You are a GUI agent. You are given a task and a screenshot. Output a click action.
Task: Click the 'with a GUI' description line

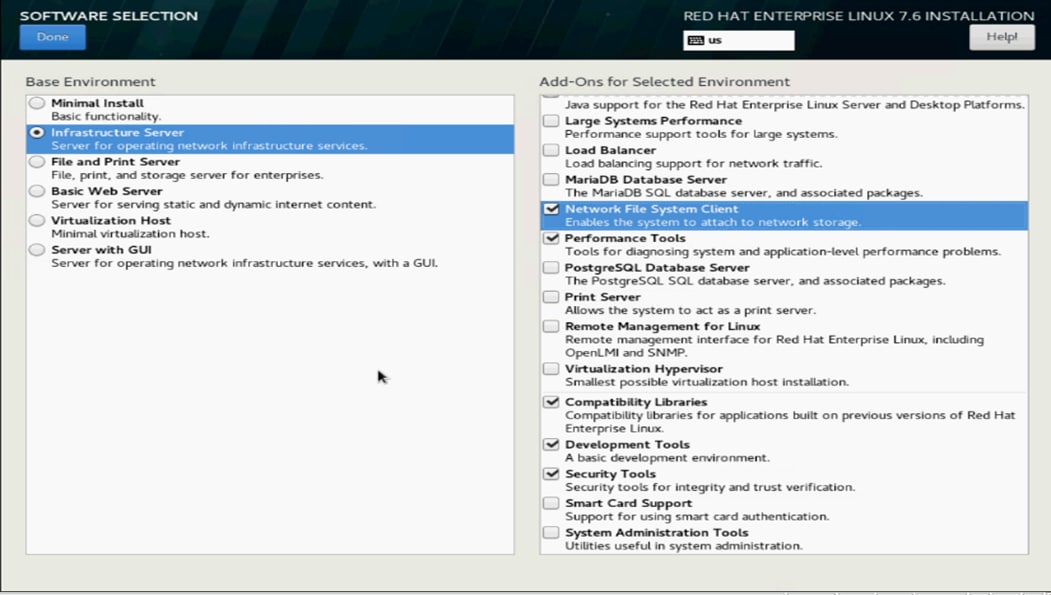(x=245, y=264)
